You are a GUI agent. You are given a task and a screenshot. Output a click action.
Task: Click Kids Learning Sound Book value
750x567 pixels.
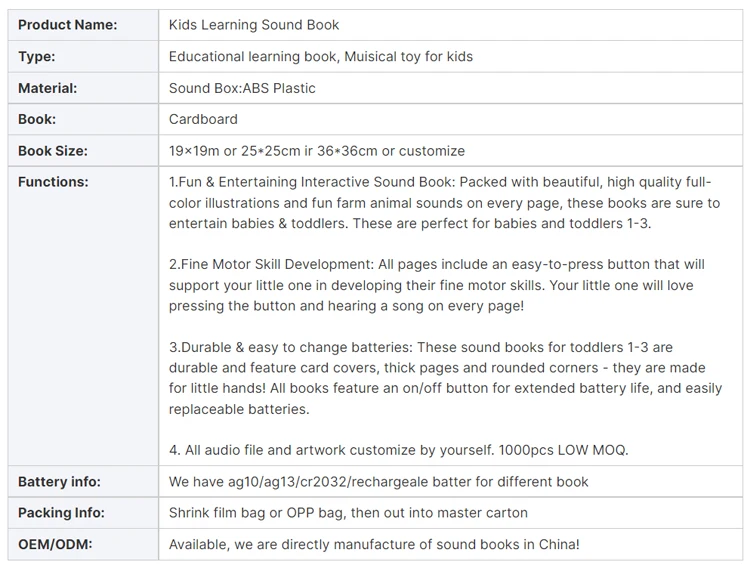(254, 25)
